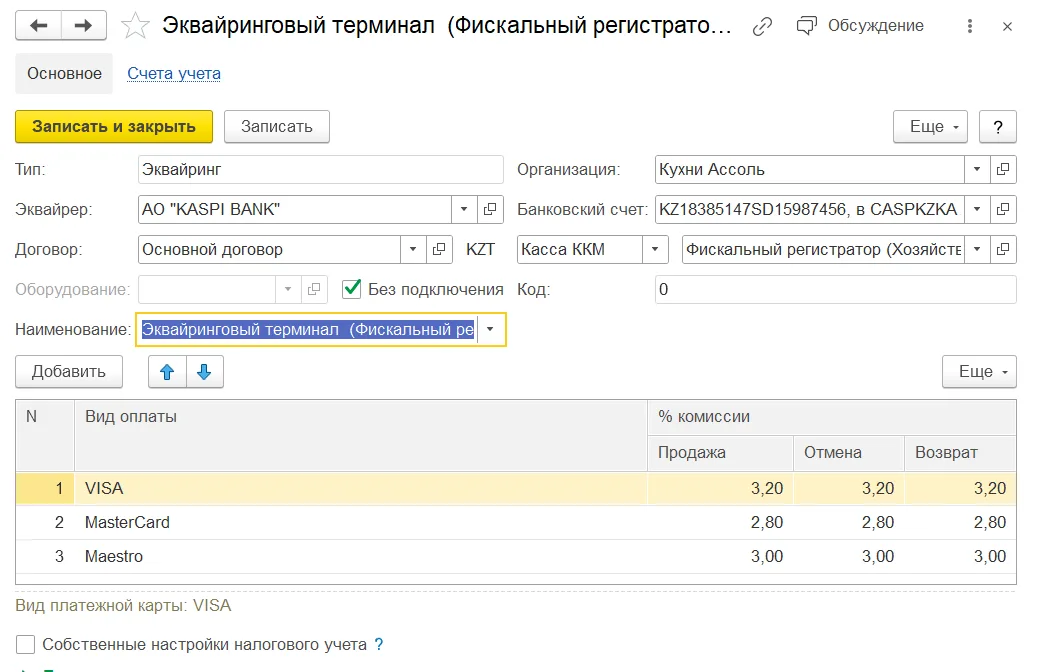Switch to the Основное tab
The width and height of the screenshot is (1037, 672).
[x=64, y=73]
